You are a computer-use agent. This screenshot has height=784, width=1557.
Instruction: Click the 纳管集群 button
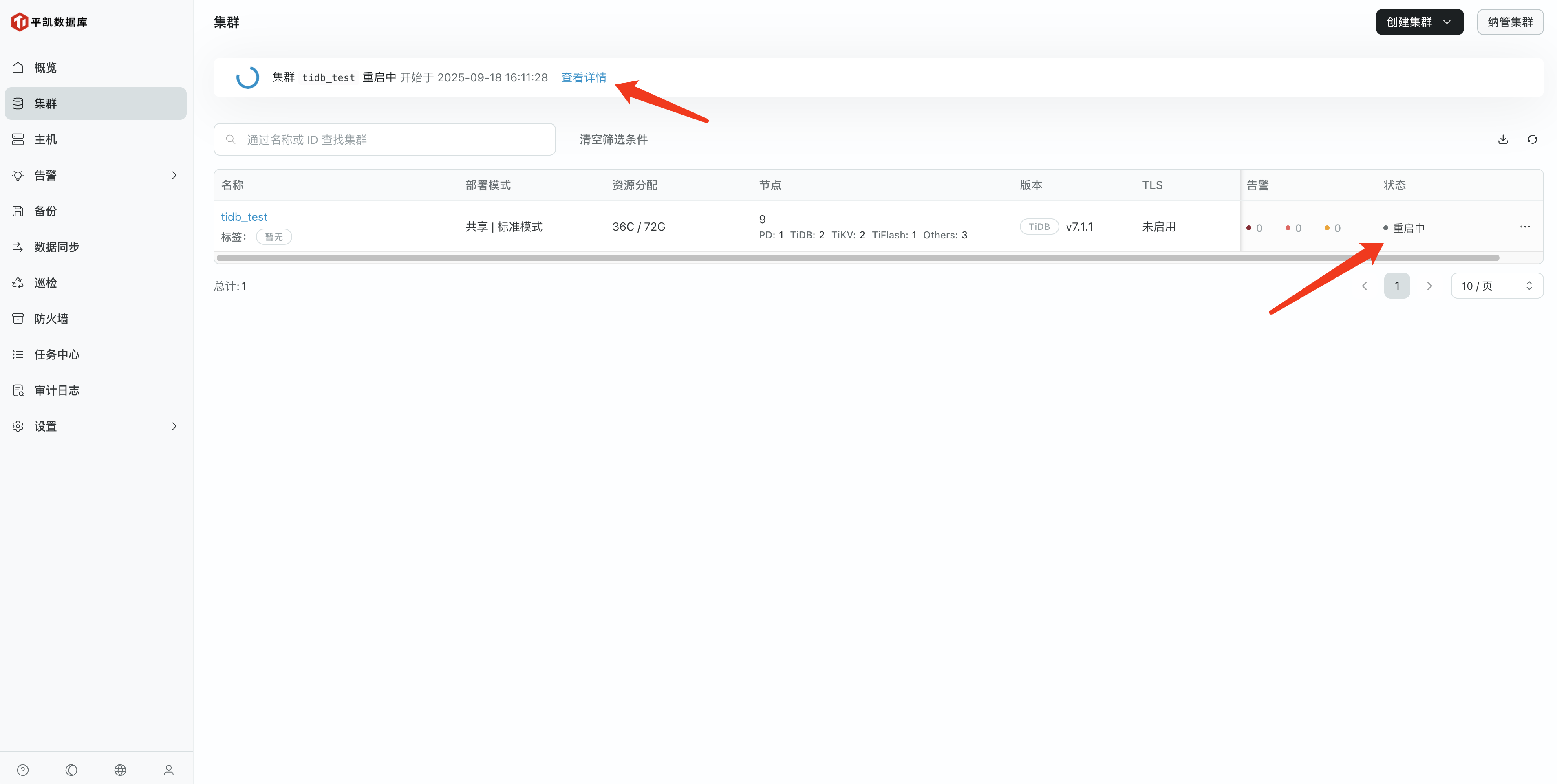[1510, 22]
